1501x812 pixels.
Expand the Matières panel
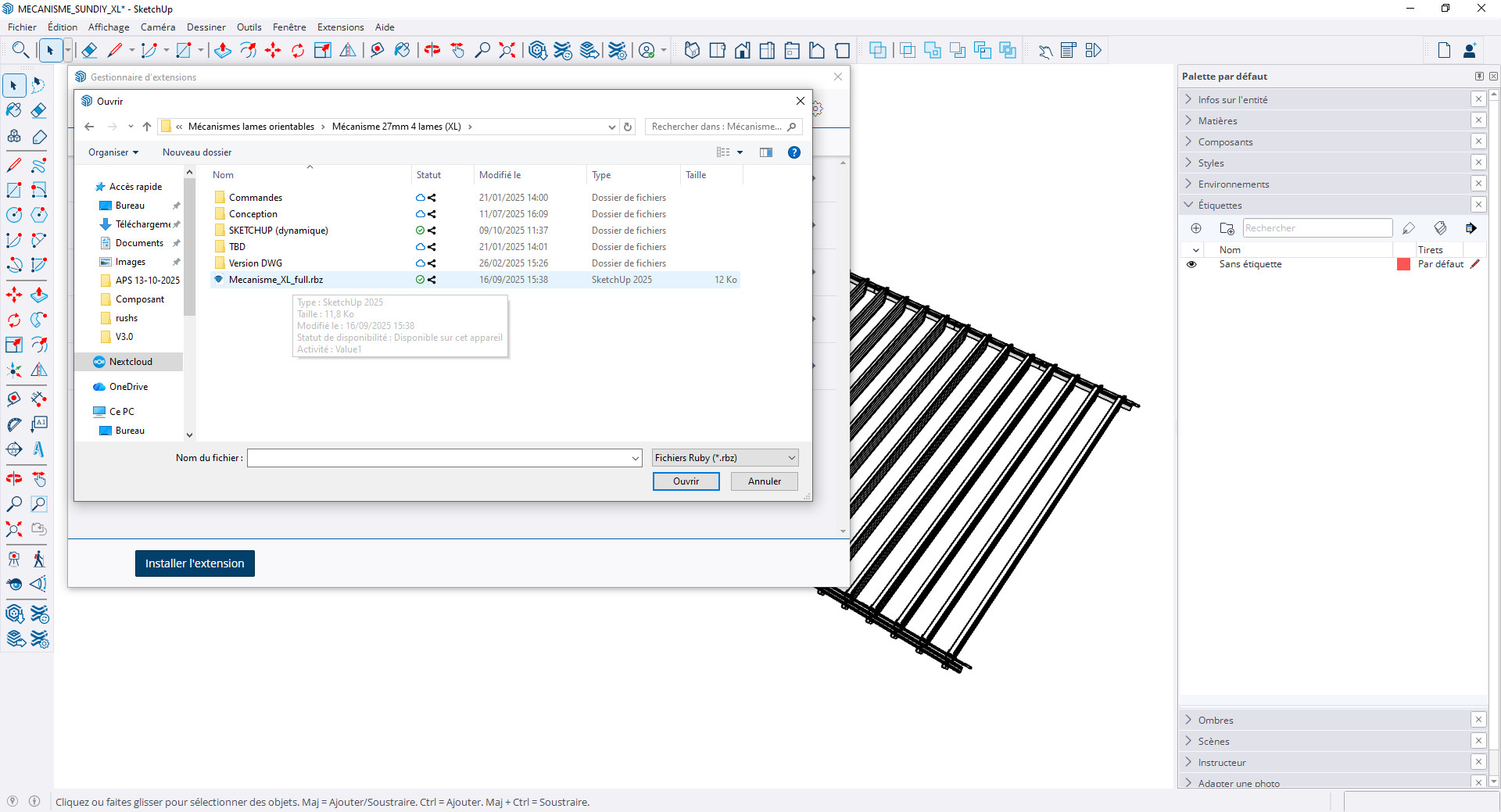pyautogui.click(x=1217, y=121)
